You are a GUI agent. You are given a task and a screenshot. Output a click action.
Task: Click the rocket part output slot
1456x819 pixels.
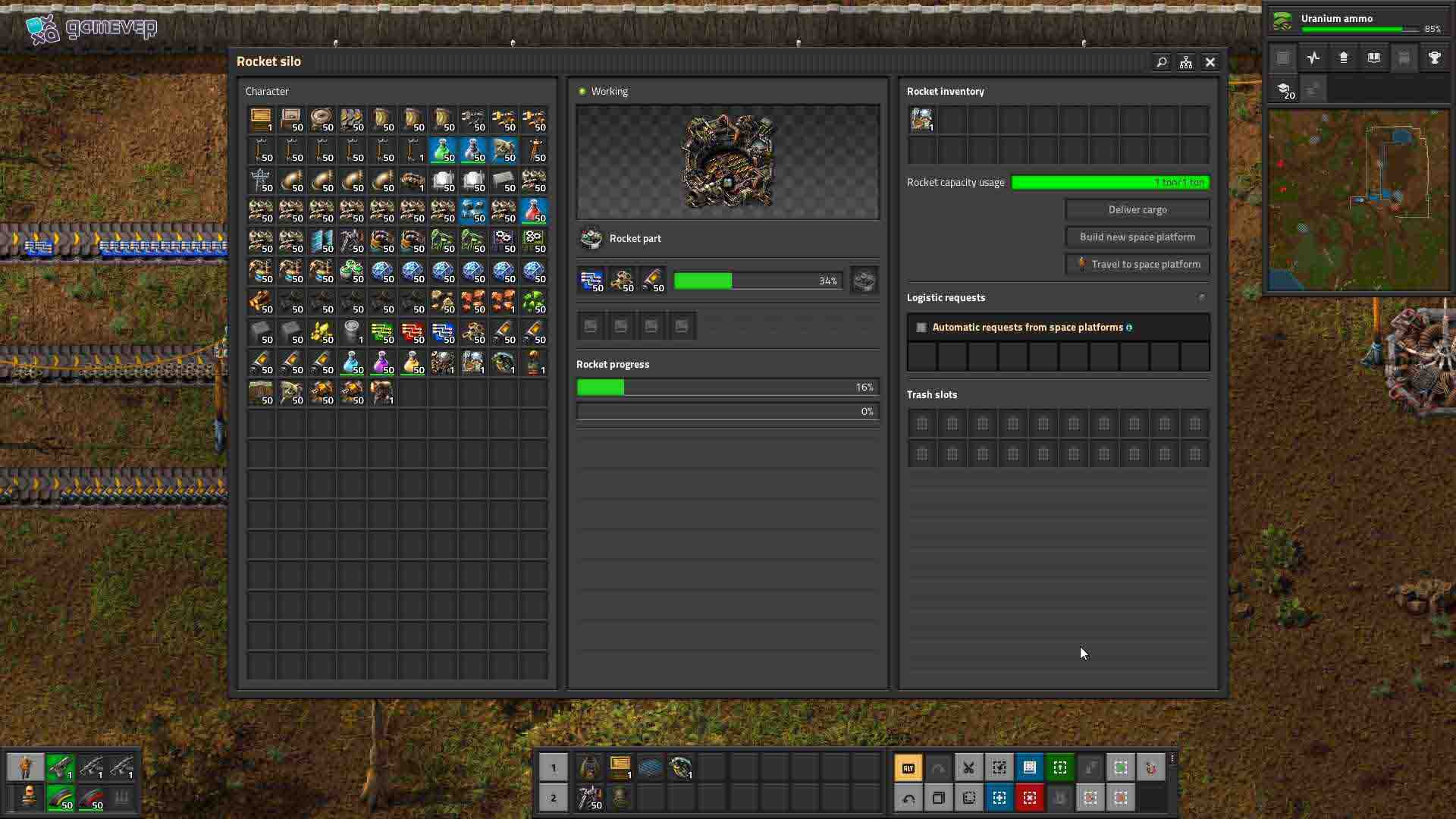click(864, 281)
